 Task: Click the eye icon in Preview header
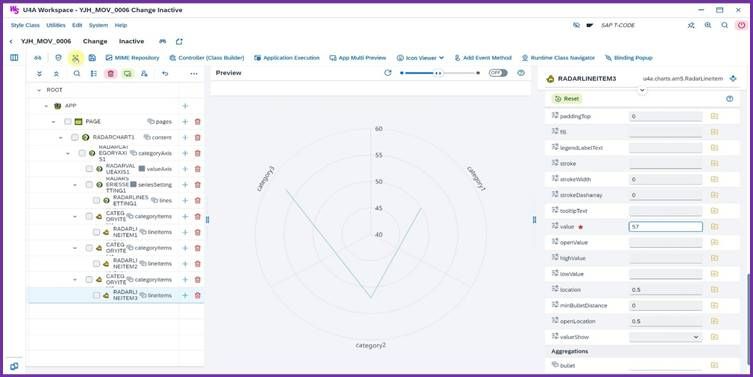(x=521, y=73)
